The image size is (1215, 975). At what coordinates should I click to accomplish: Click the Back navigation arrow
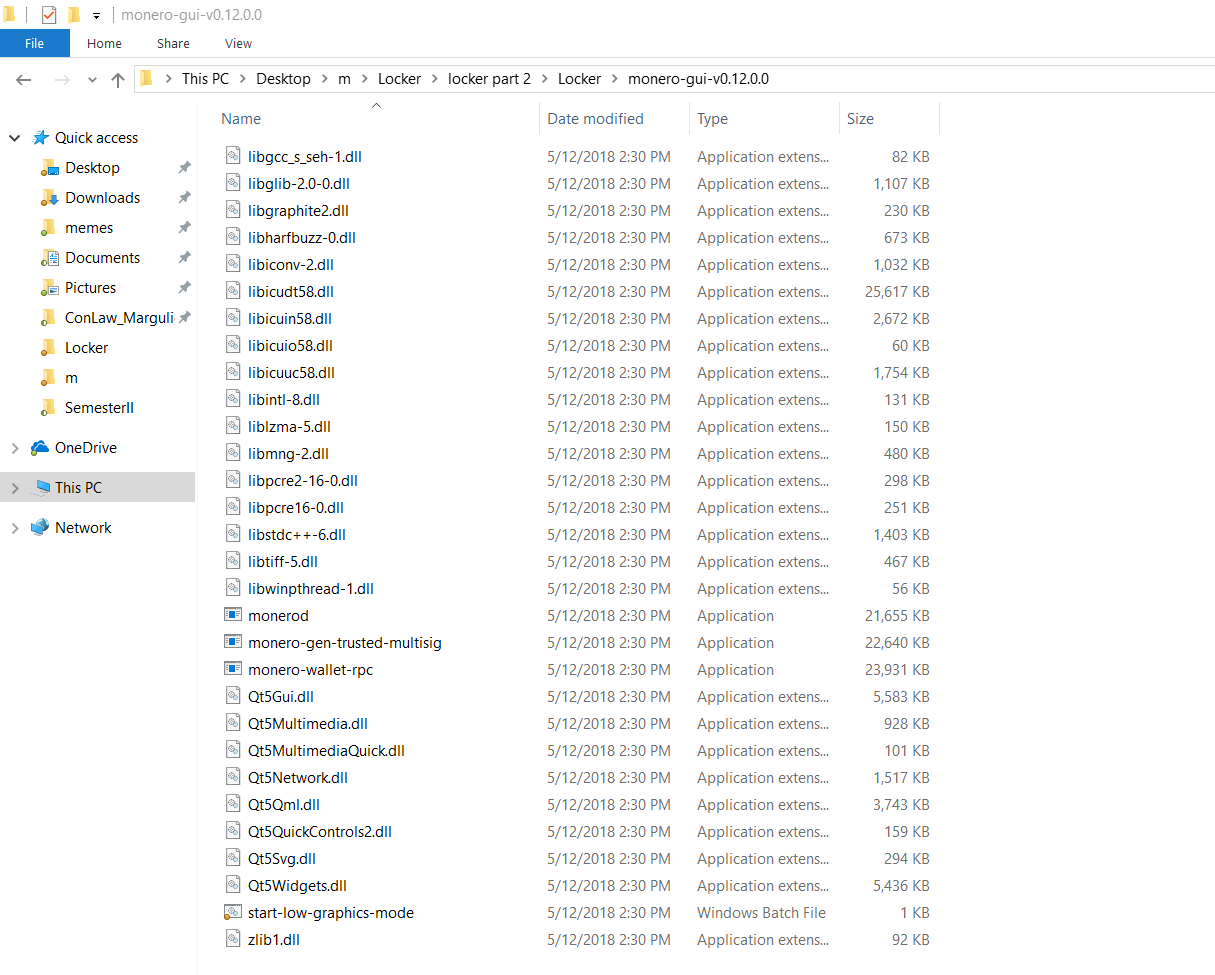pos(23,78)
